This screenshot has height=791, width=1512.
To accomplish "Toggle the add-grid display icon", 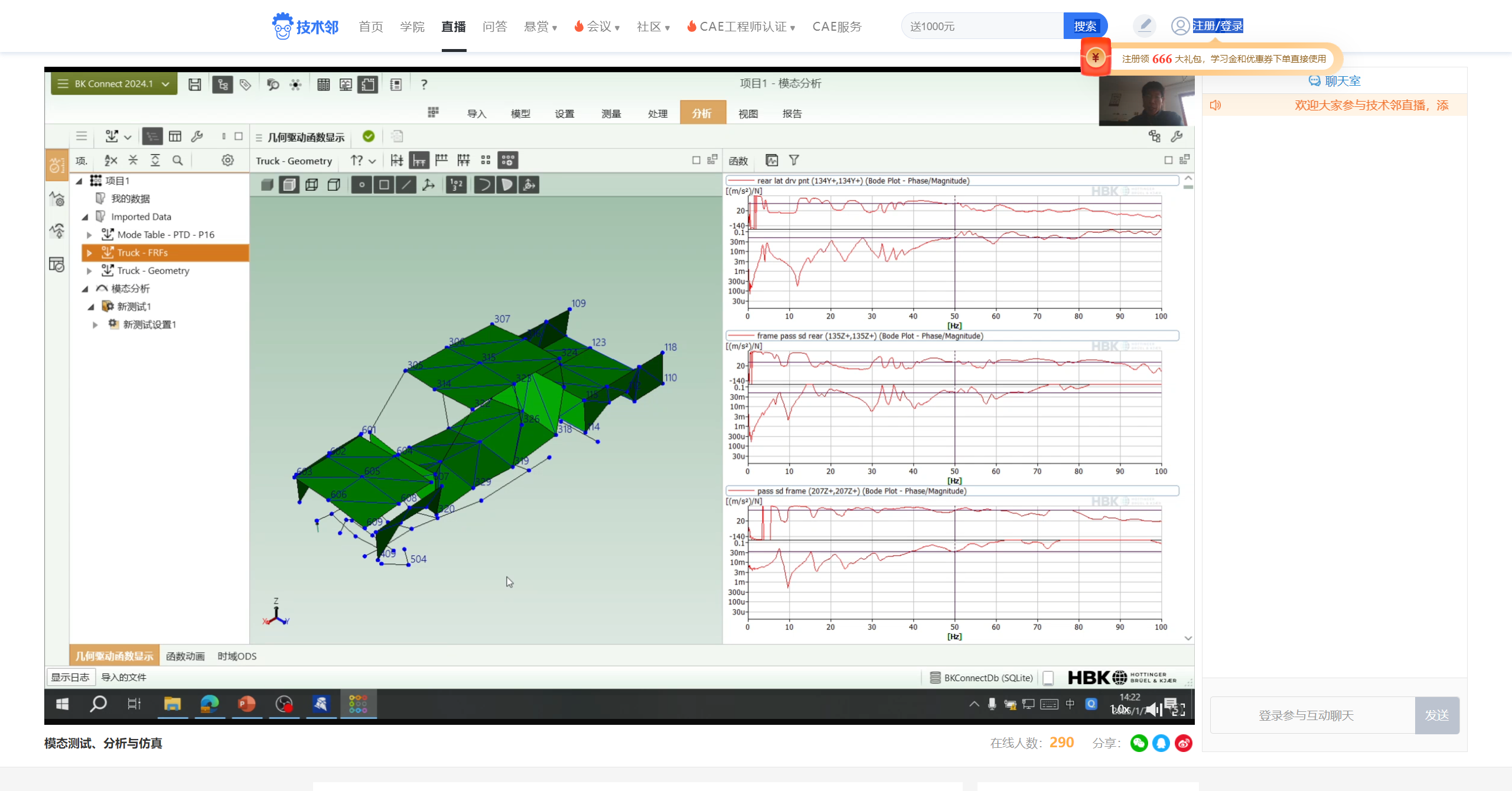I will tap(507, 160).
